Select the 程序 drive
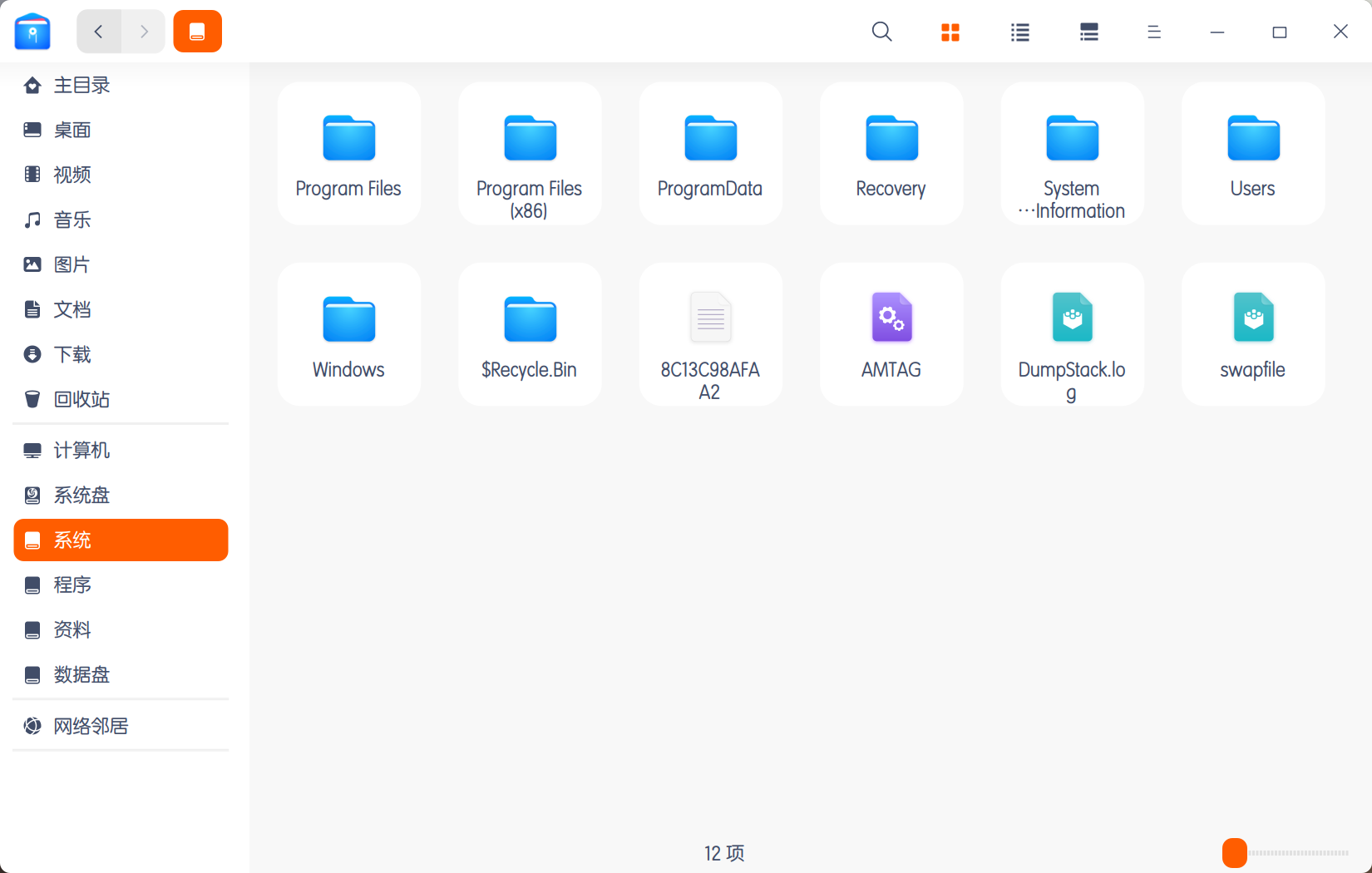Screen dimensions: 1372x873 click(x=121, y=584)
